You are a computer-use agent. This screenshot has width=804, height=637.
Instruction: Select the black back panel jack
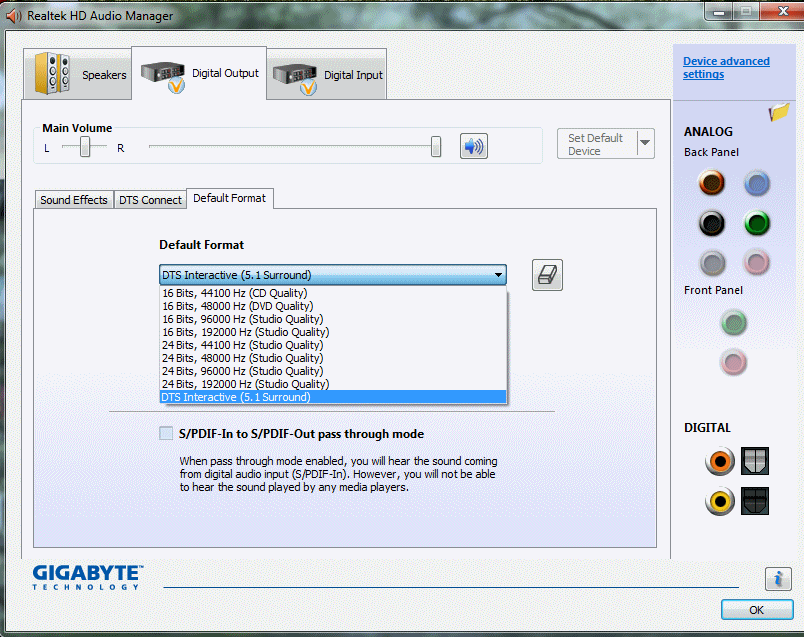point(712,223)
